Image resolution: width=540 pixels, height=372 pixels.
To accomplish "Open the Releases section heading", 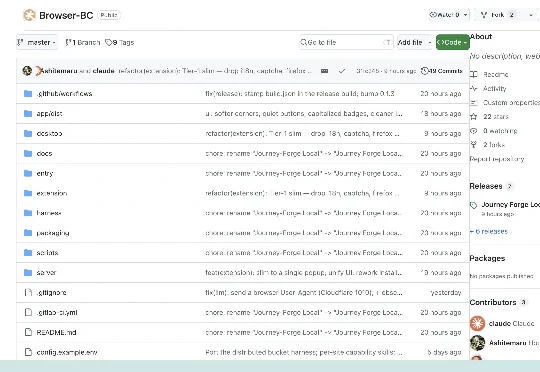I will click(486, 186).
